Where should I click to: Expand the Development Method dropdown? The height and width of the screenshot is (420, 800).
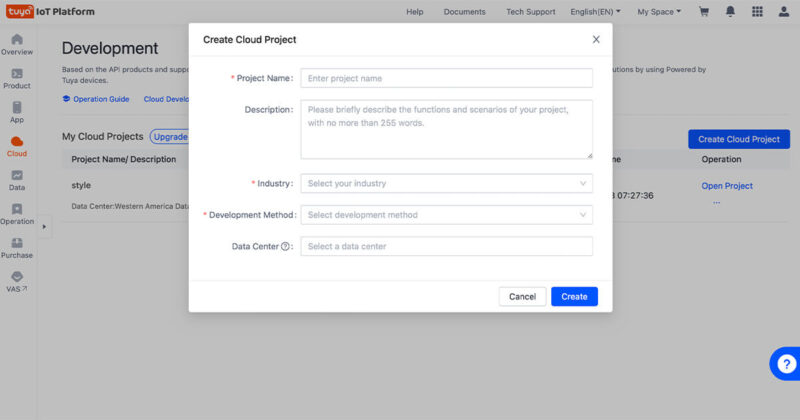[x=446, y=215]
